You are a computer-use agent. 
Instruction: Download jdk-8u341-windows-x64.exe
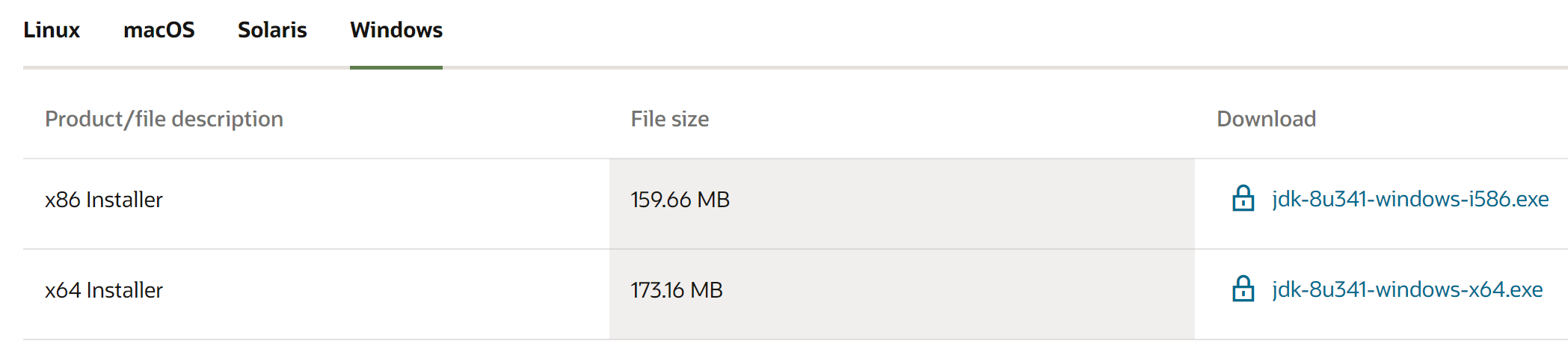1407,289
